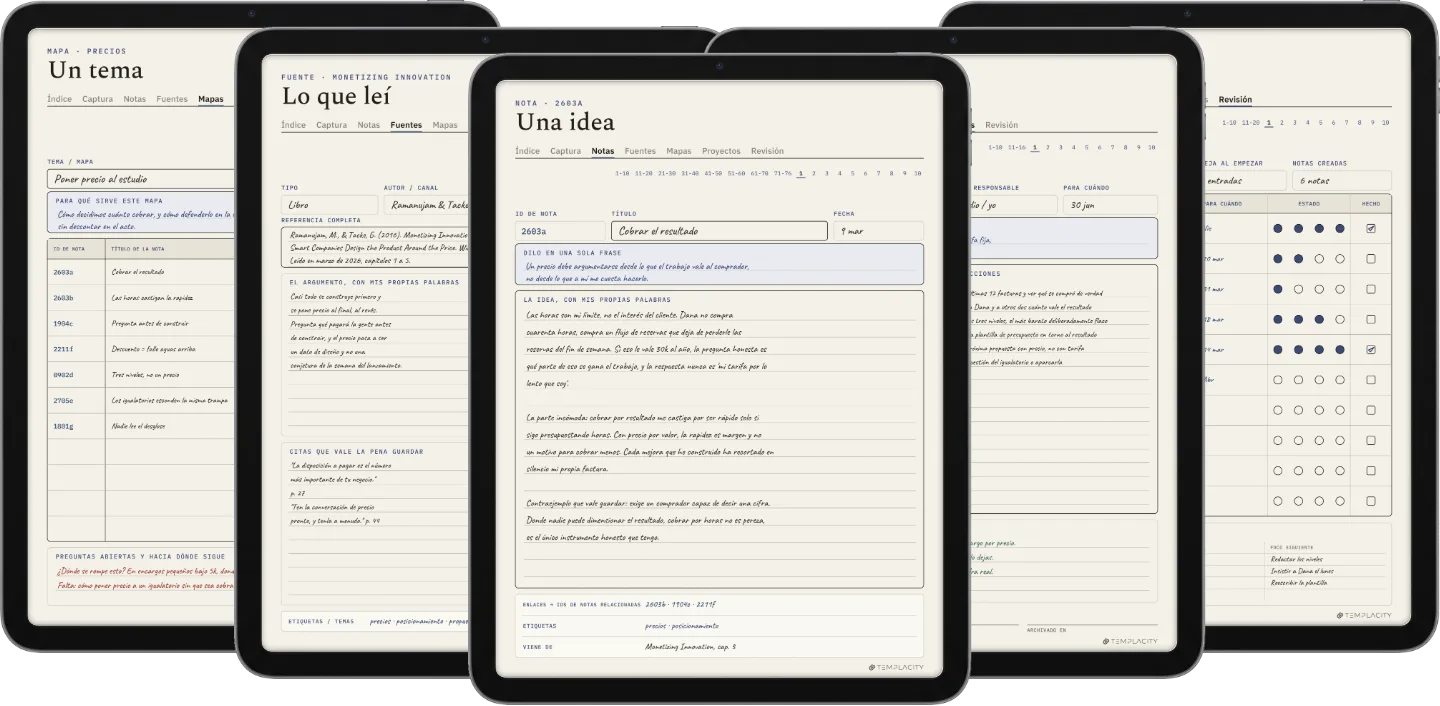Viewport: 1440px width, 706px height.
Task: Click the Notas creadas field showing 6 notas
Action: coord(1341,181)
